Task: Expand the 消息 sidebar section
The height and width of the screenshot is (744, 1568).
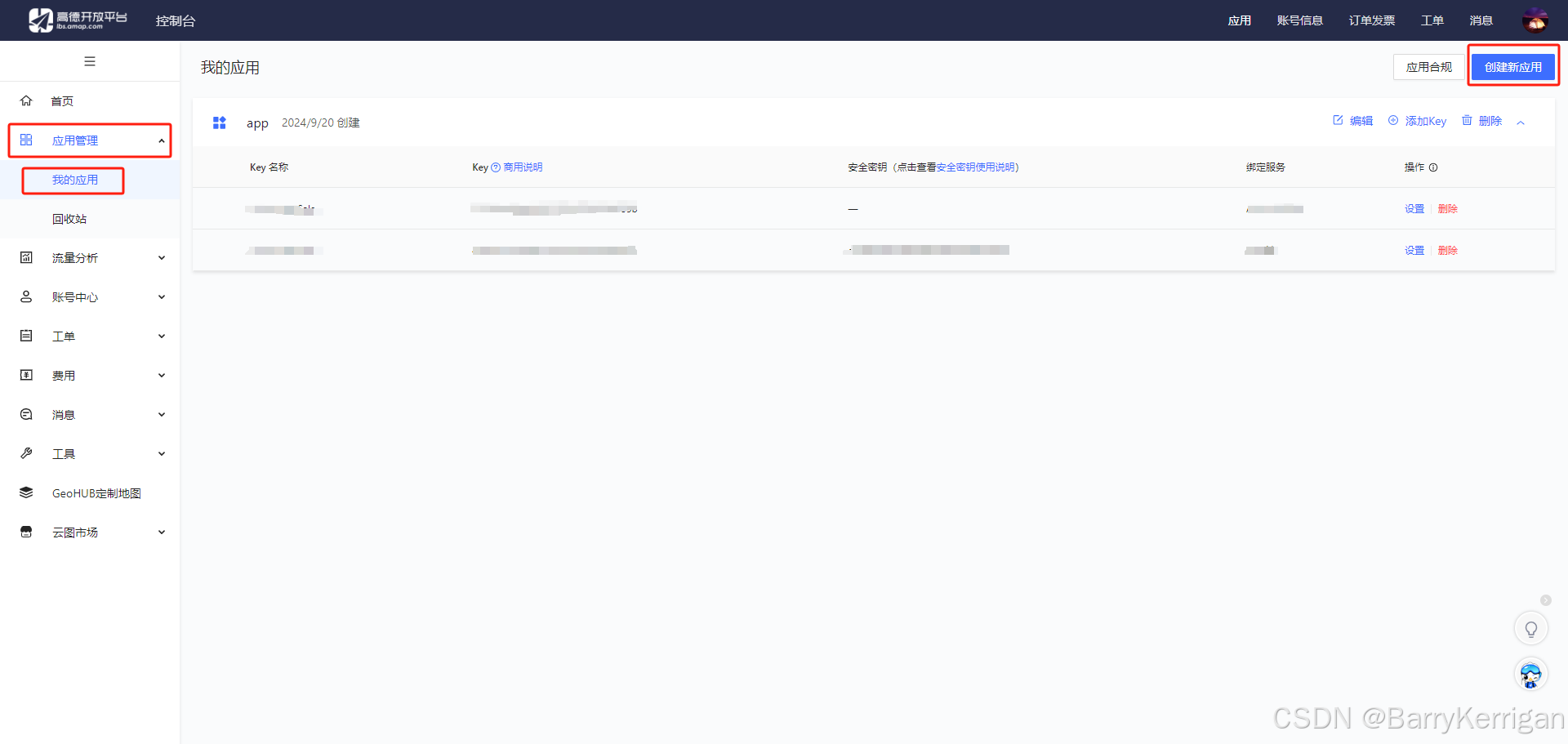Action: click(64, 414)
